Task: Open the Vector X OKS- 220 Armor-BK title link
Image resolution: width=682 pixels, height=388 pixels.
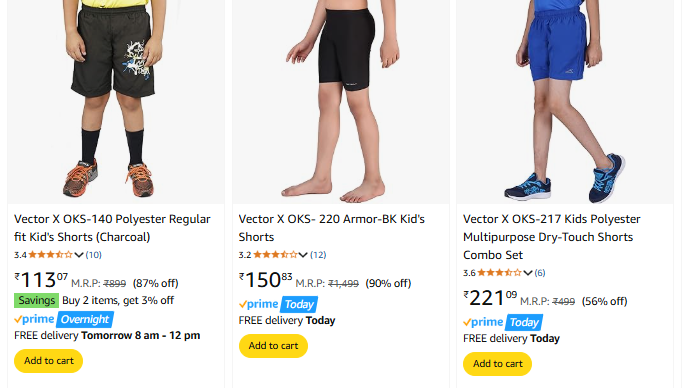Action: [x=331, y=228]
